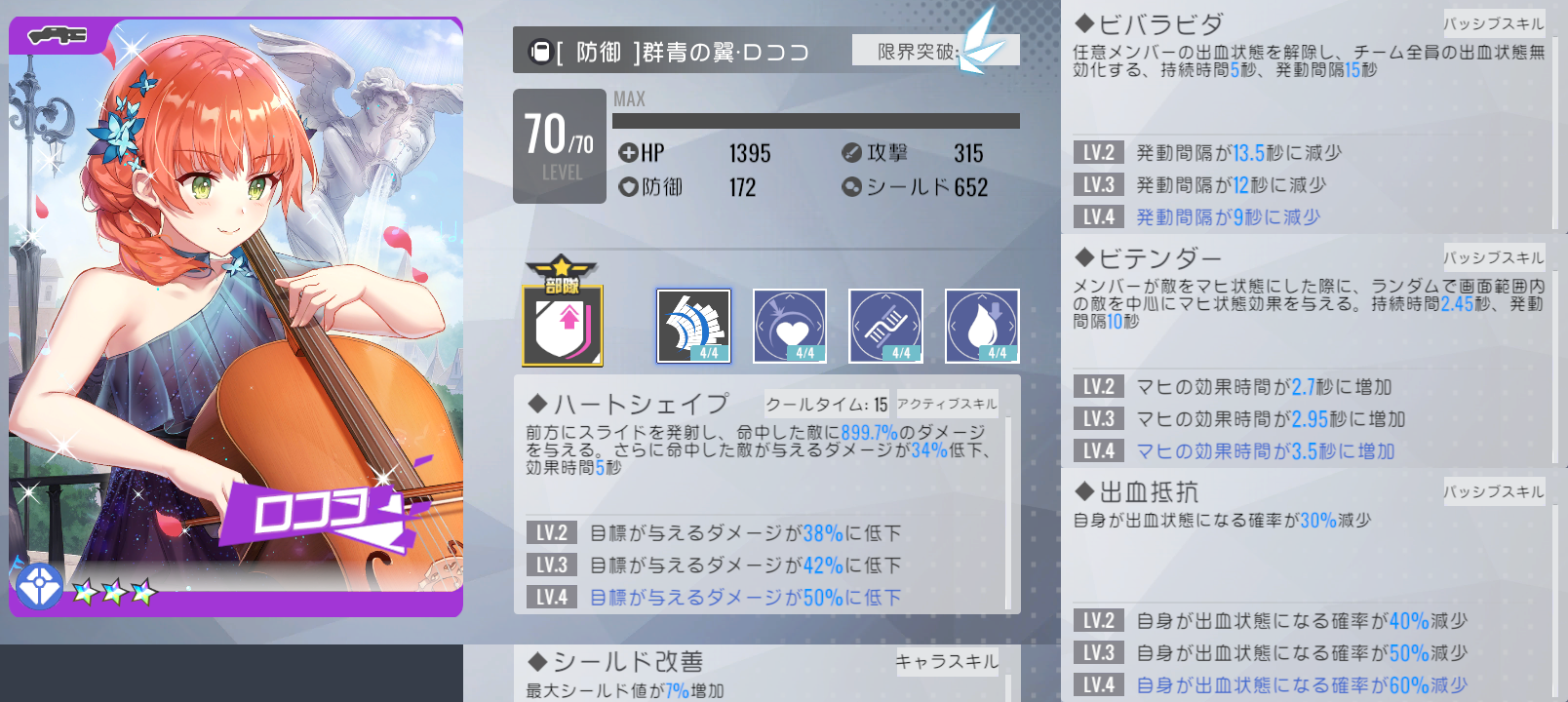Click the HP plus stat icon
The width and height of the screenshot is (1568, 702).
(x=628, y=152)
